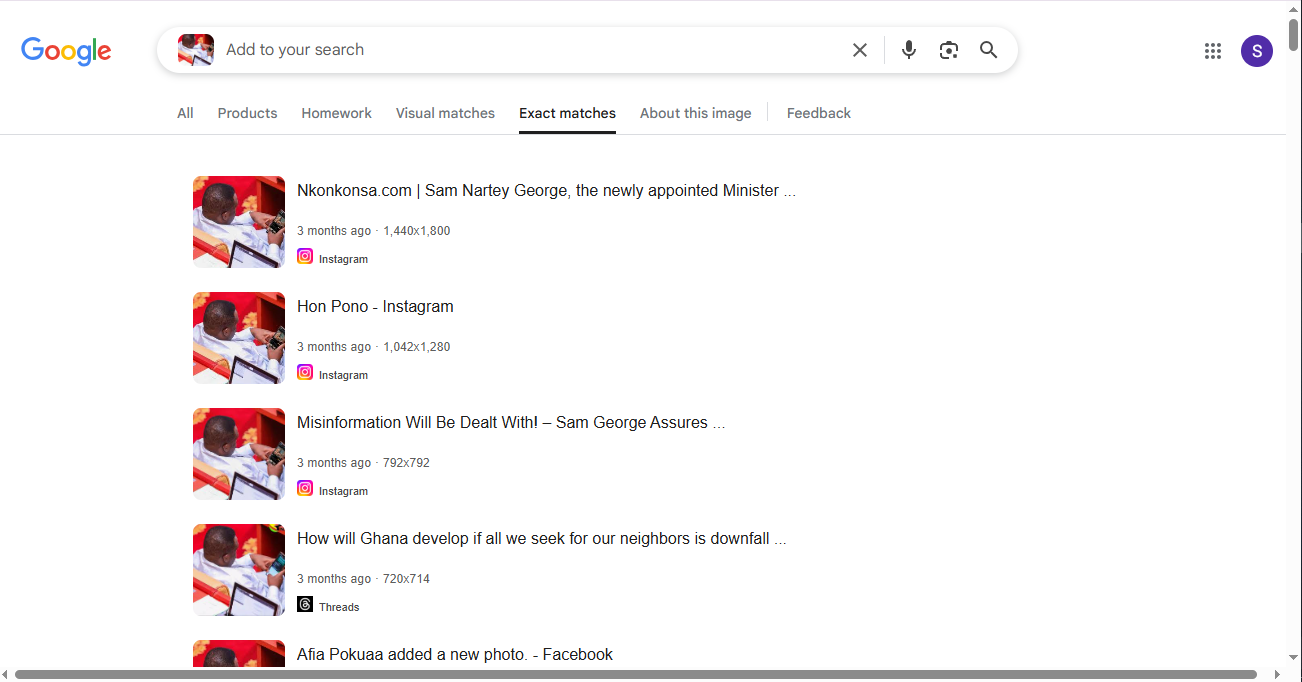Image resolution: width=1302 pixels, height=682 pixels.
Task: Open Afia Pokuaa added a new photo result
Action: pos(455,655)
